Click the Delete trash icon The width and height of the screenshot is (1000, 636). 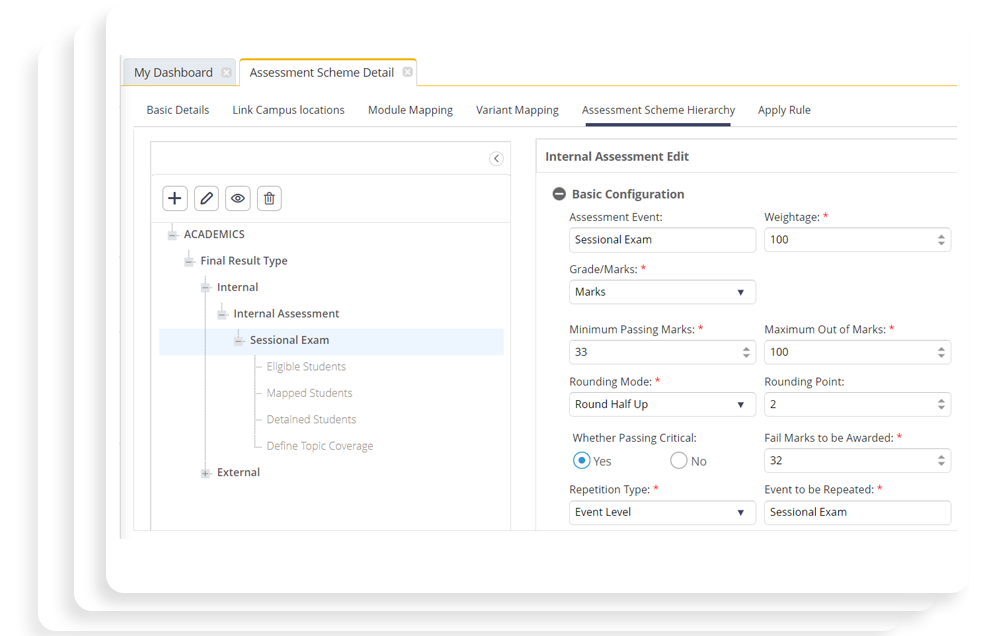click(269, 198)
